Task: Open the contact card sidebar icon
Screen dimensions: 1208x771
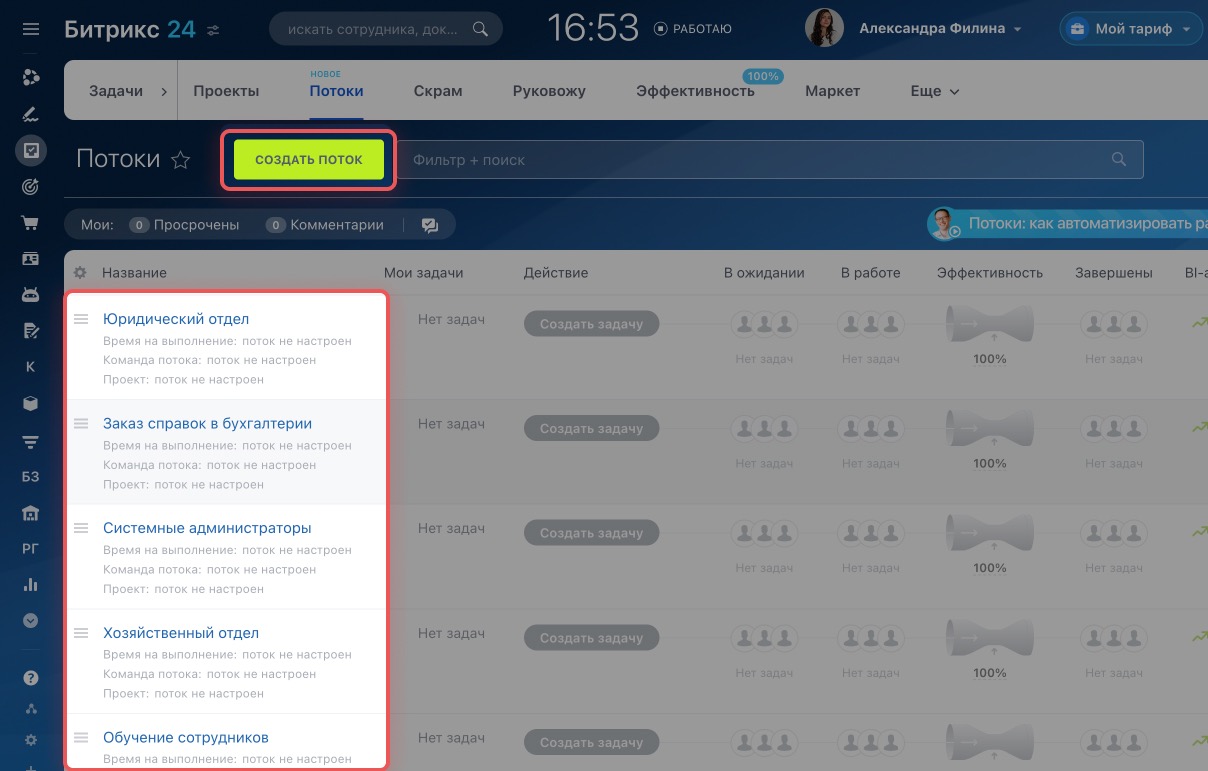Action: [x=31, y=259]
